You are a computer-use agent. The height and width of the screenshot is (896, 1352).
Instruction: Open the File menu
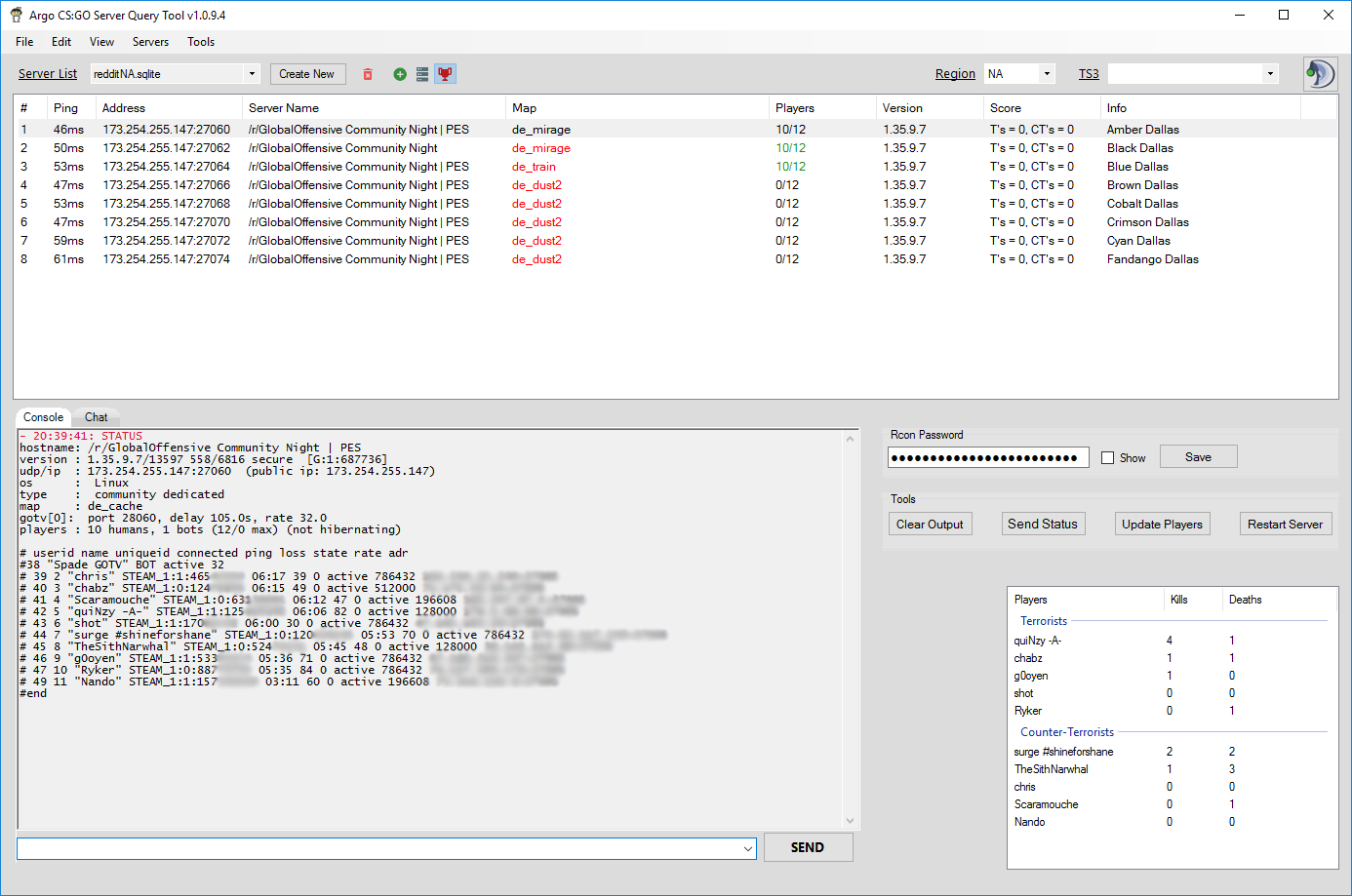point(24,42)
